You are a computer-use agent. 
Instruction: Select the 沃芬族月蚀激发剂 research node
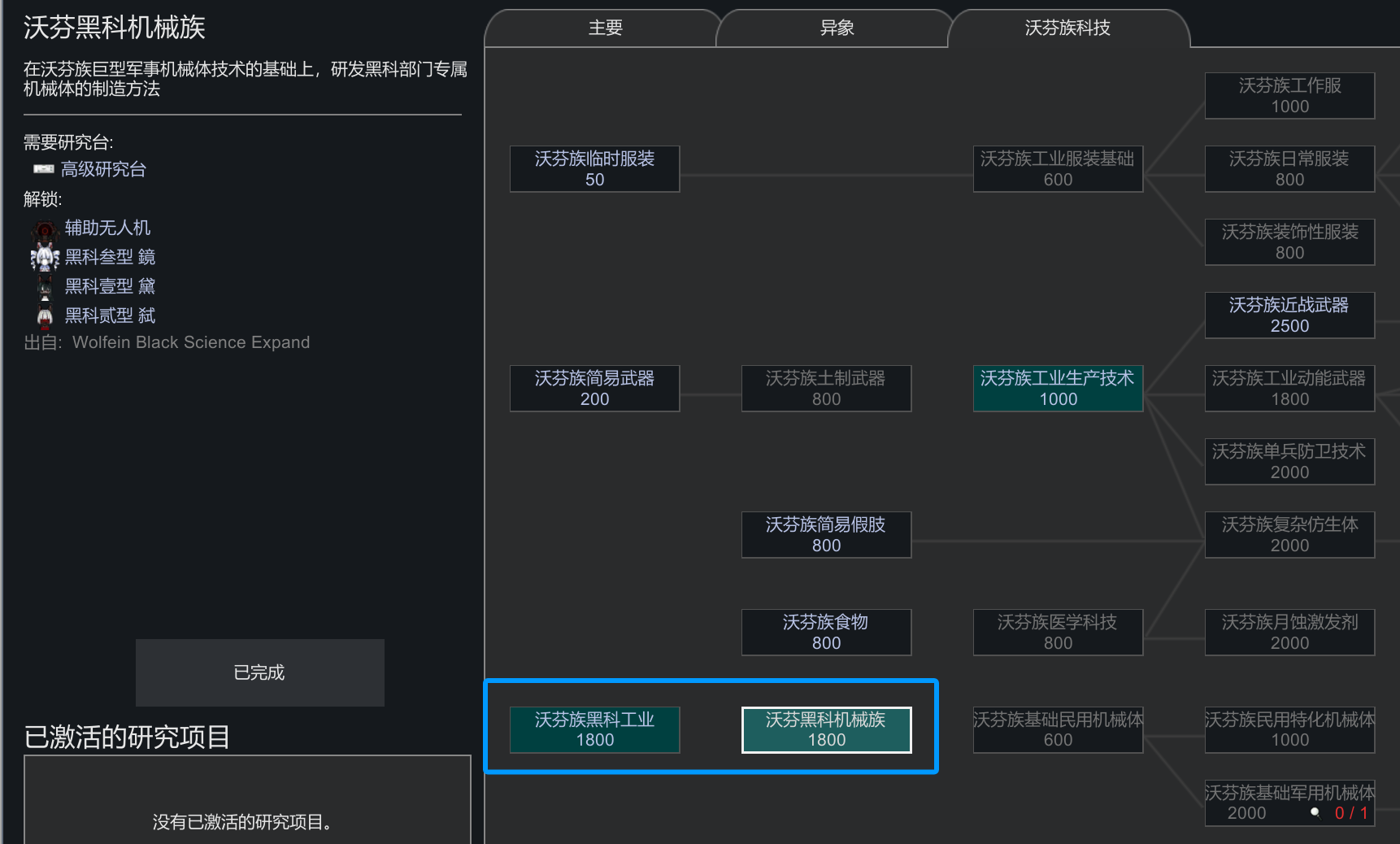point(1290,632)
